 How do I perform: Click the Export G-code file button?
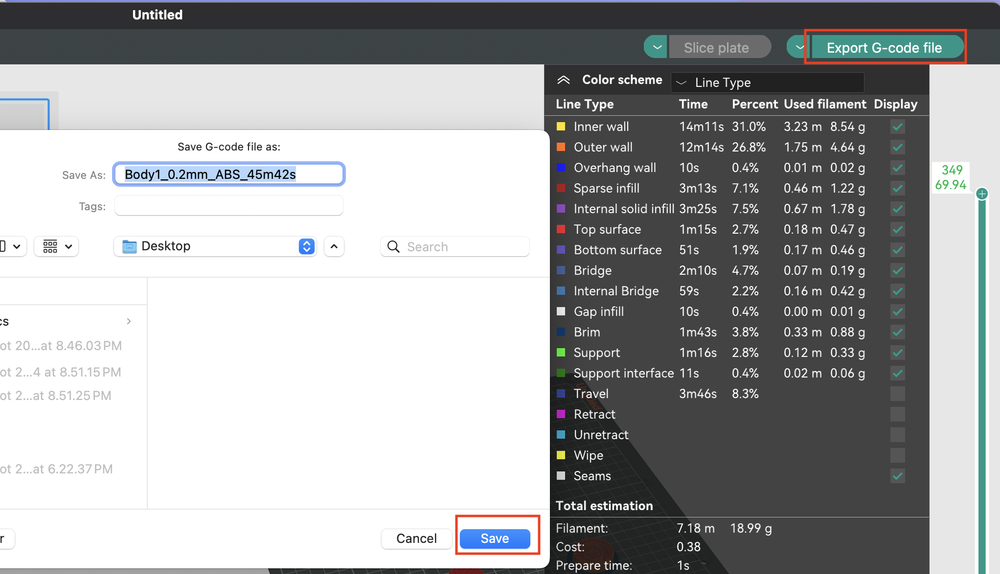(x=885, y=47)
